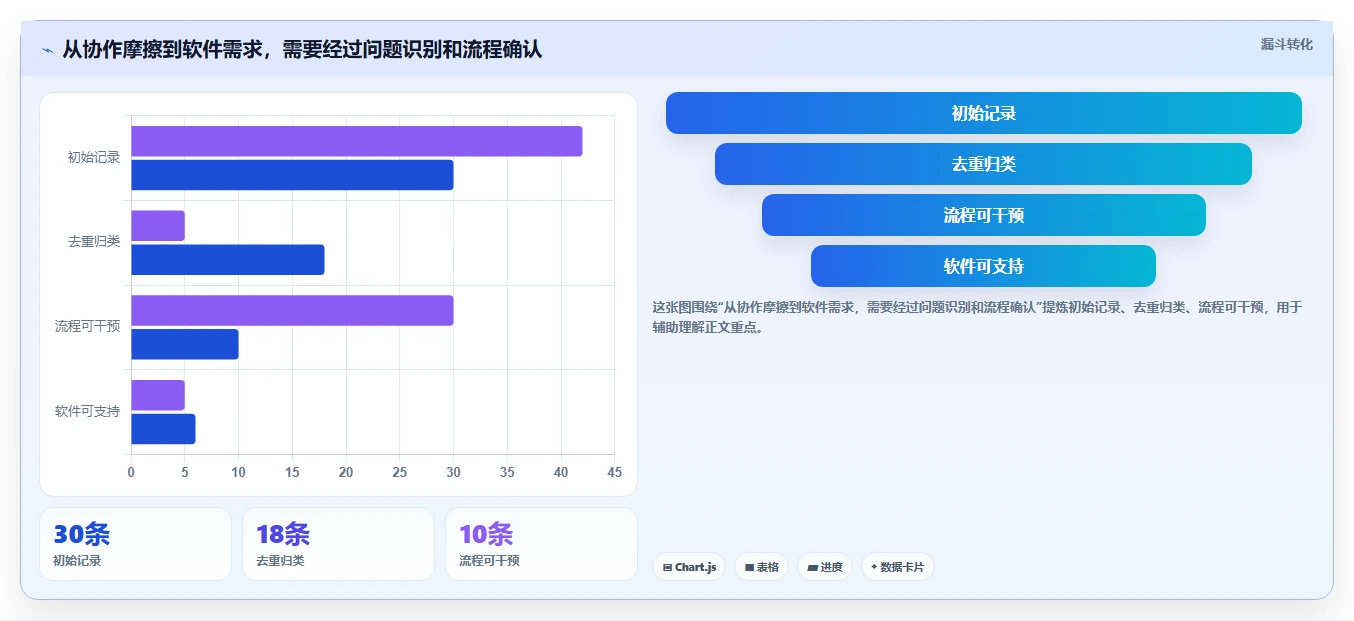Click the purple 流程可干预 bar in chart

(x=292, y=310)
